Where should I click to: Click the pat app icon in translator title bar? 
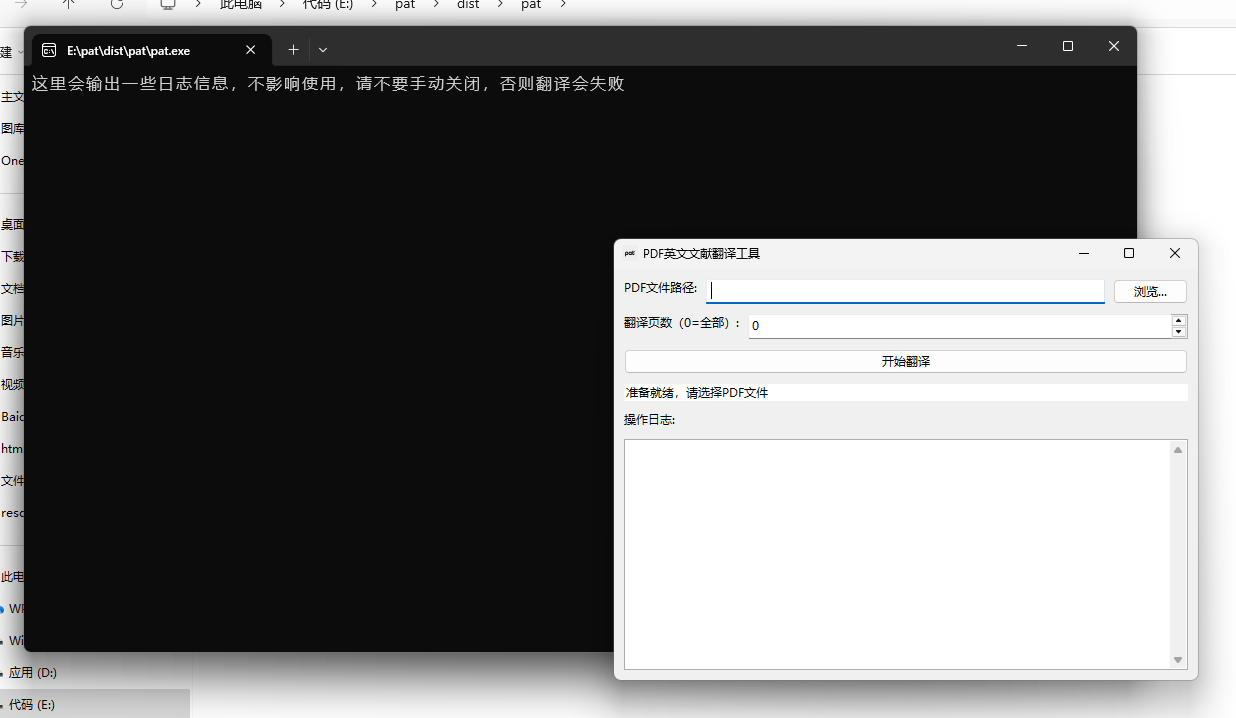pos(630,254)
